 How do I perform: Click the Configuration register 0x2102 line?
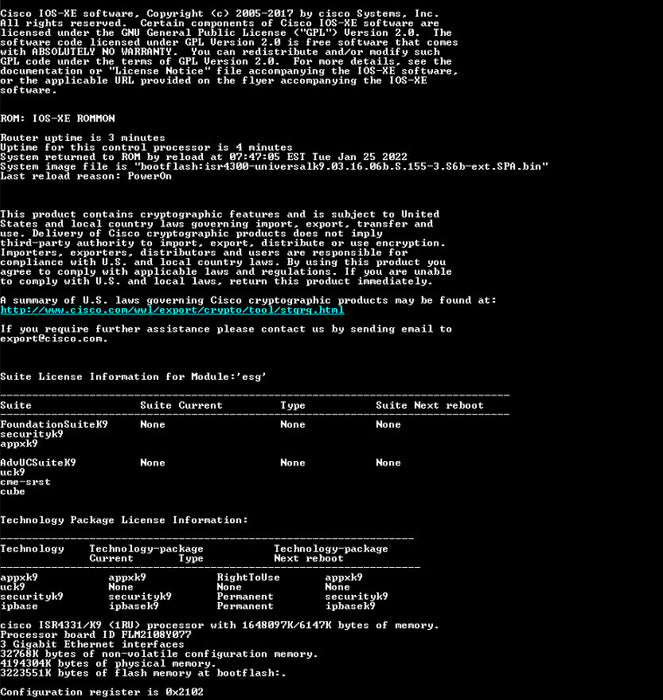click(102, 692)
